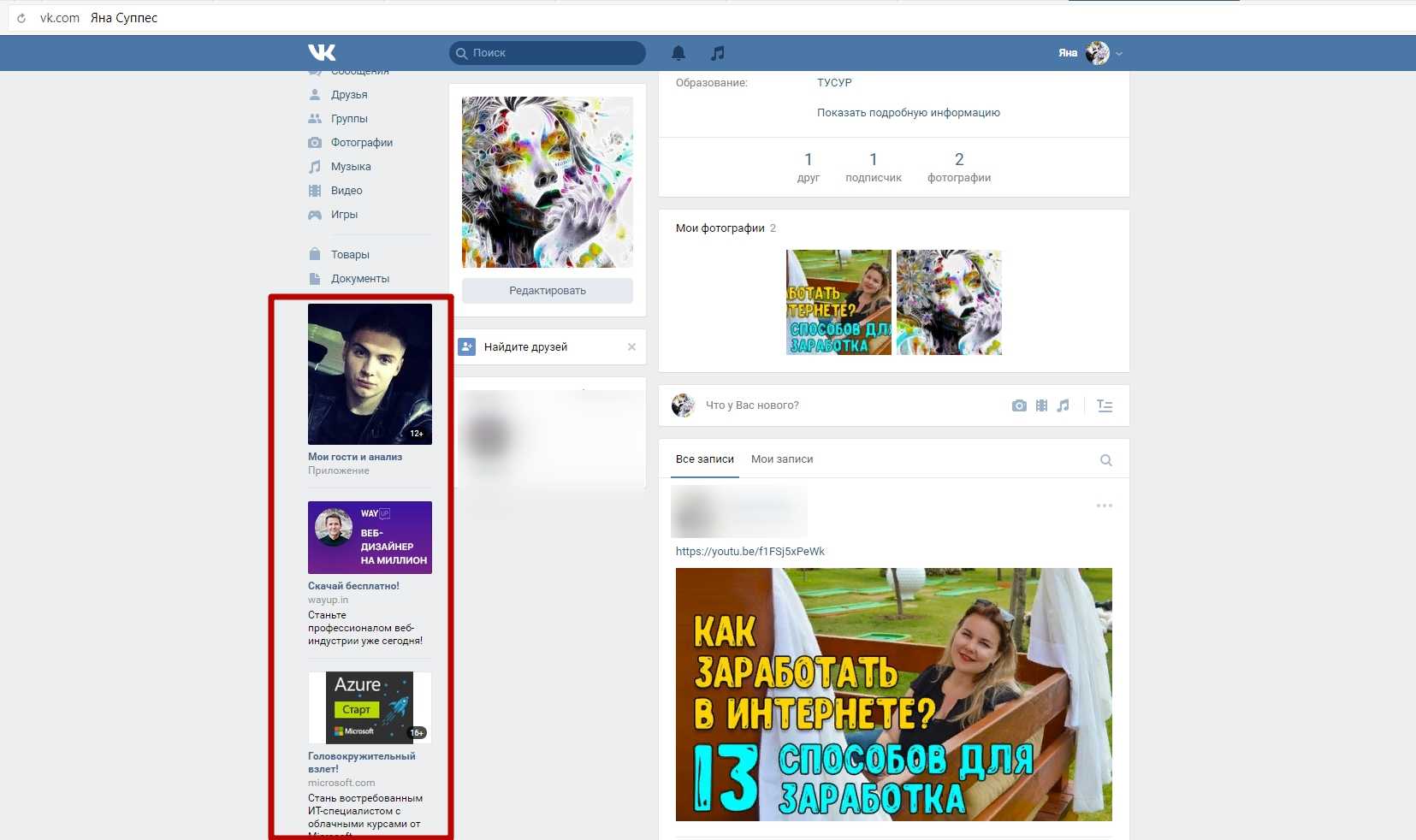Switch to the Мои записи tab
This screenshot has width=1416, height=840.
coord(781,459)
